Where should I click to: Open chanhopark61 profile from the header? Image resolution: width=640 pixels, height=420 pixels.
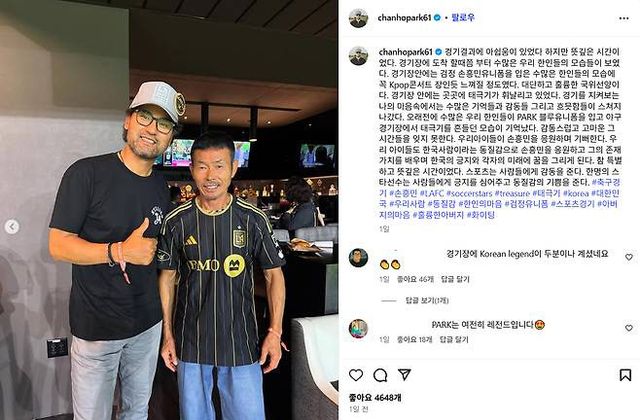coord(404,18)
